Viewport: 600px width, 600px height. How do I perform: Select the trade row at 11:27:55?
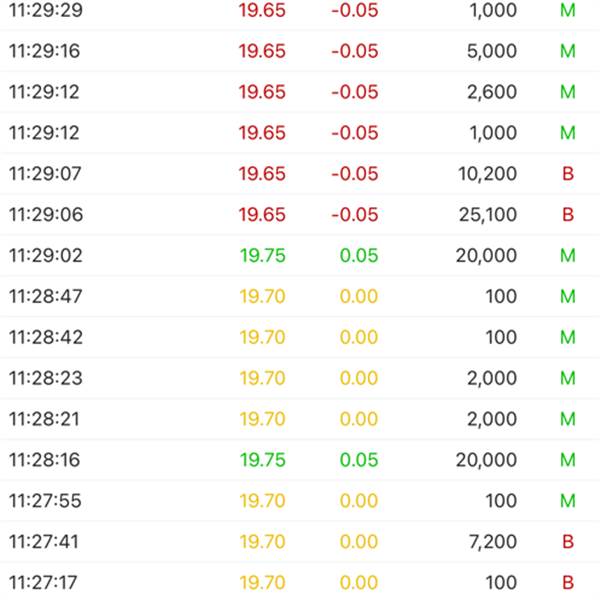click(x=300, y=501)
